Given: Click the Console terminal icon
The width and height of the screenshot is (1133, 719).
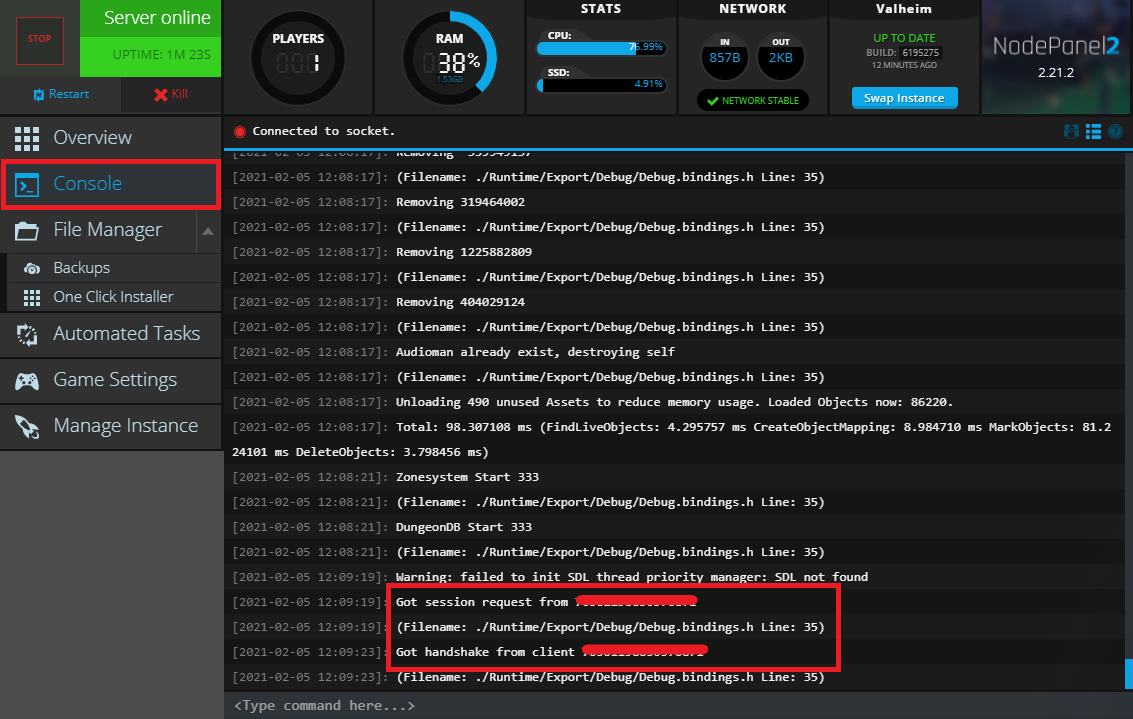Looking at the screenshot, I should 27,184.
